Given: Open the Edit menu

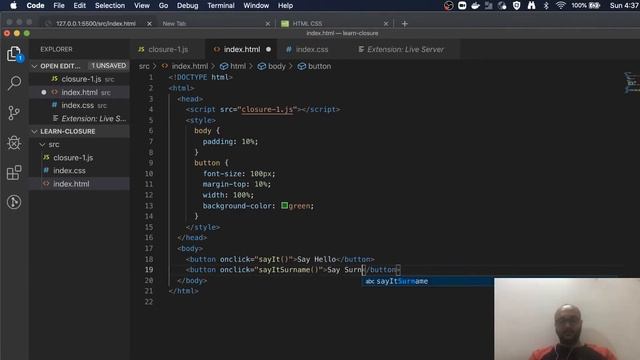Looking at the screenshot, I should 80,6.
